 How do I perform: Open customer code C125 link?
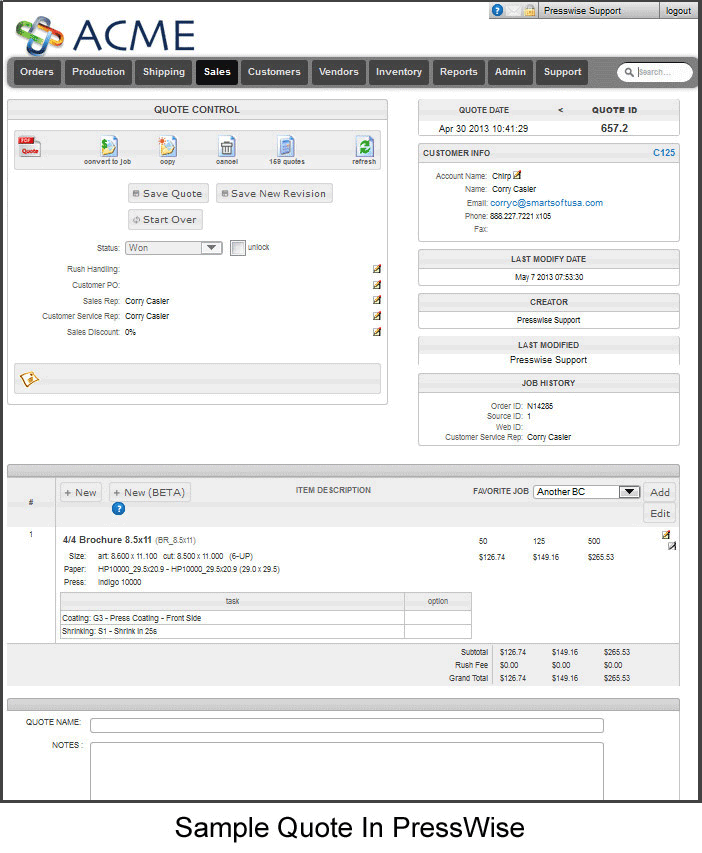[x=664, y=153]
